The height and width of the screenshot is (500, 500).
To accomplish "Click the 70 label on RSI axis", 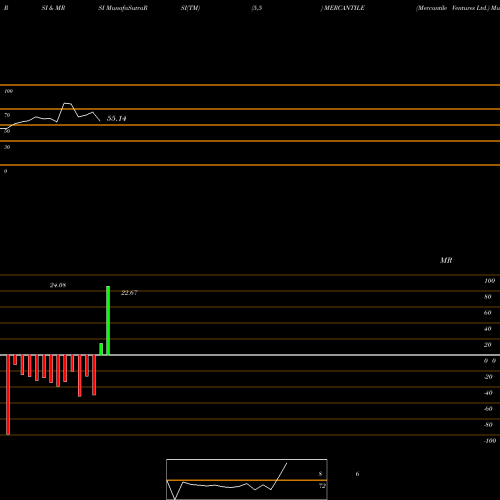I will pos(7,115).
